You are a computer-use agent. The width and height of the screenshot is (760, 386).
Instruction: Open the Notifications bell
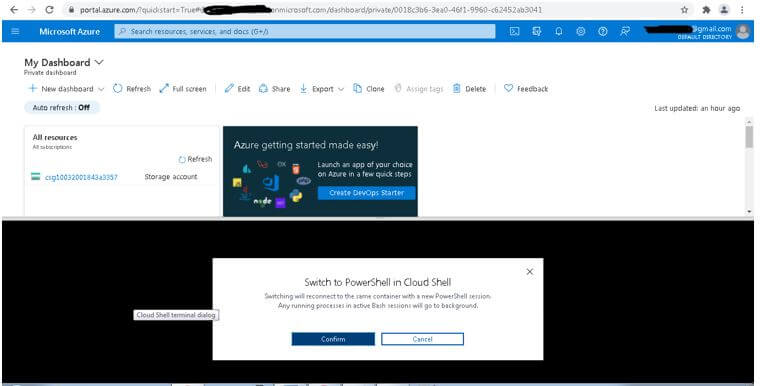tap(558, 32)
